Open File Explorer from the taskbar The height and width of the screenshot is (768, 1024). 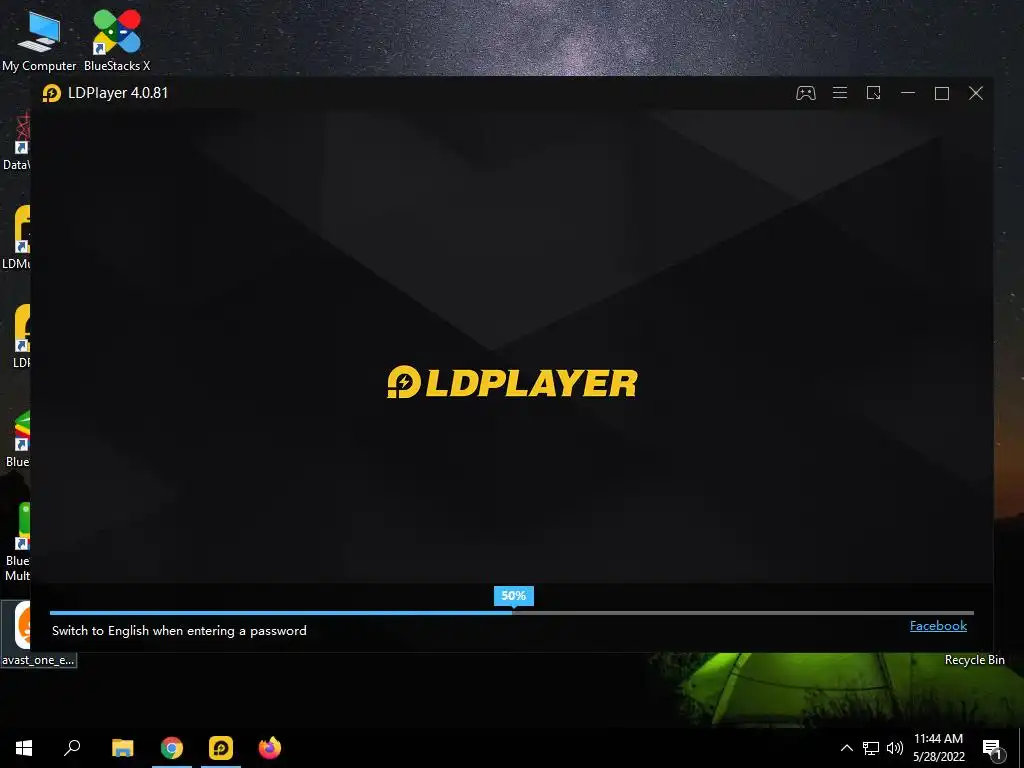coord(122,748)
